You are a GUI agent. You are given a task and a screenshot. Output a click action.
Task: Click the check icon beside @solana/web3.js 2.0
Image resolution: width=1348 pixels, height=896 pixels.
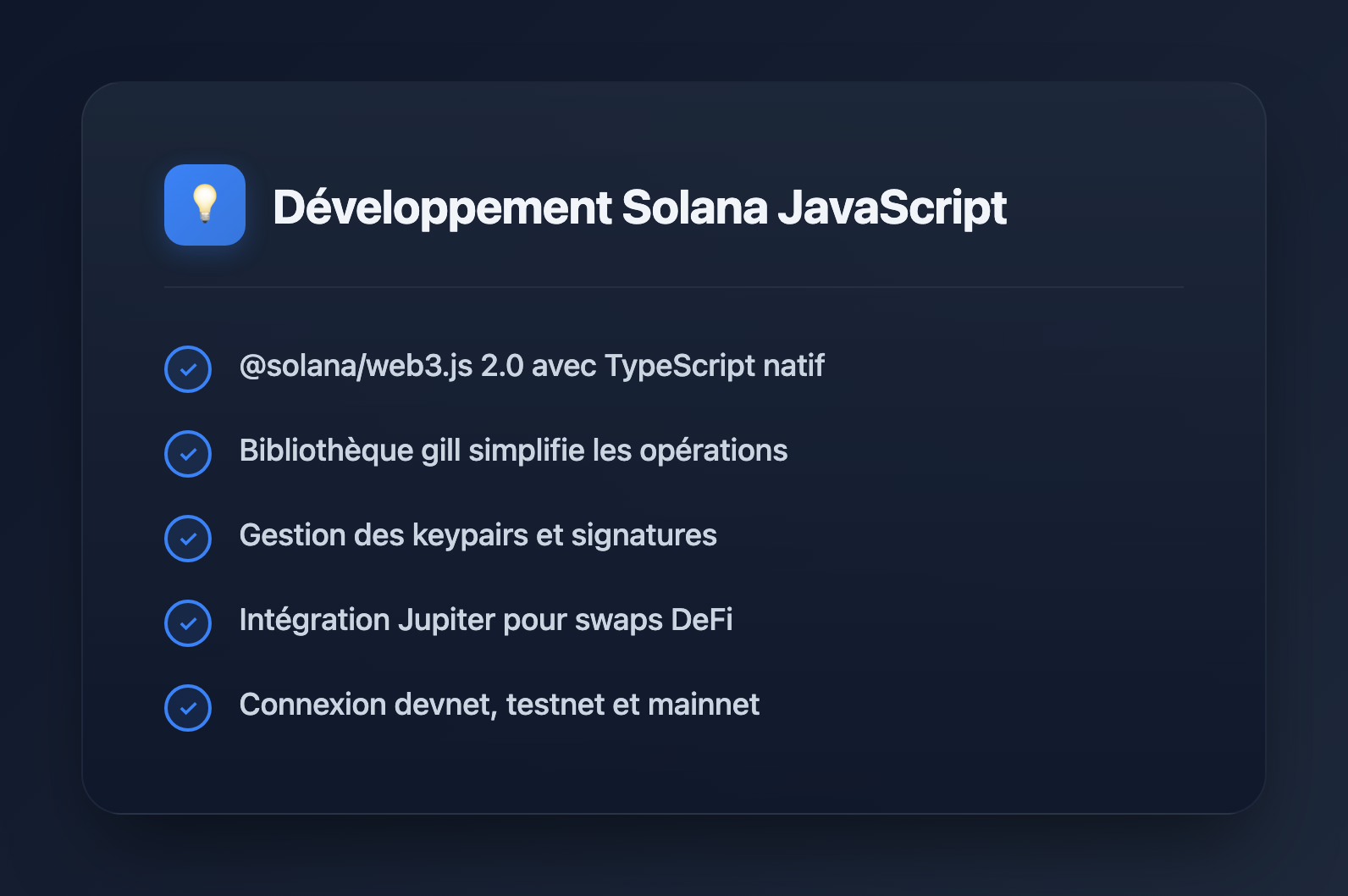coord(188,369)
